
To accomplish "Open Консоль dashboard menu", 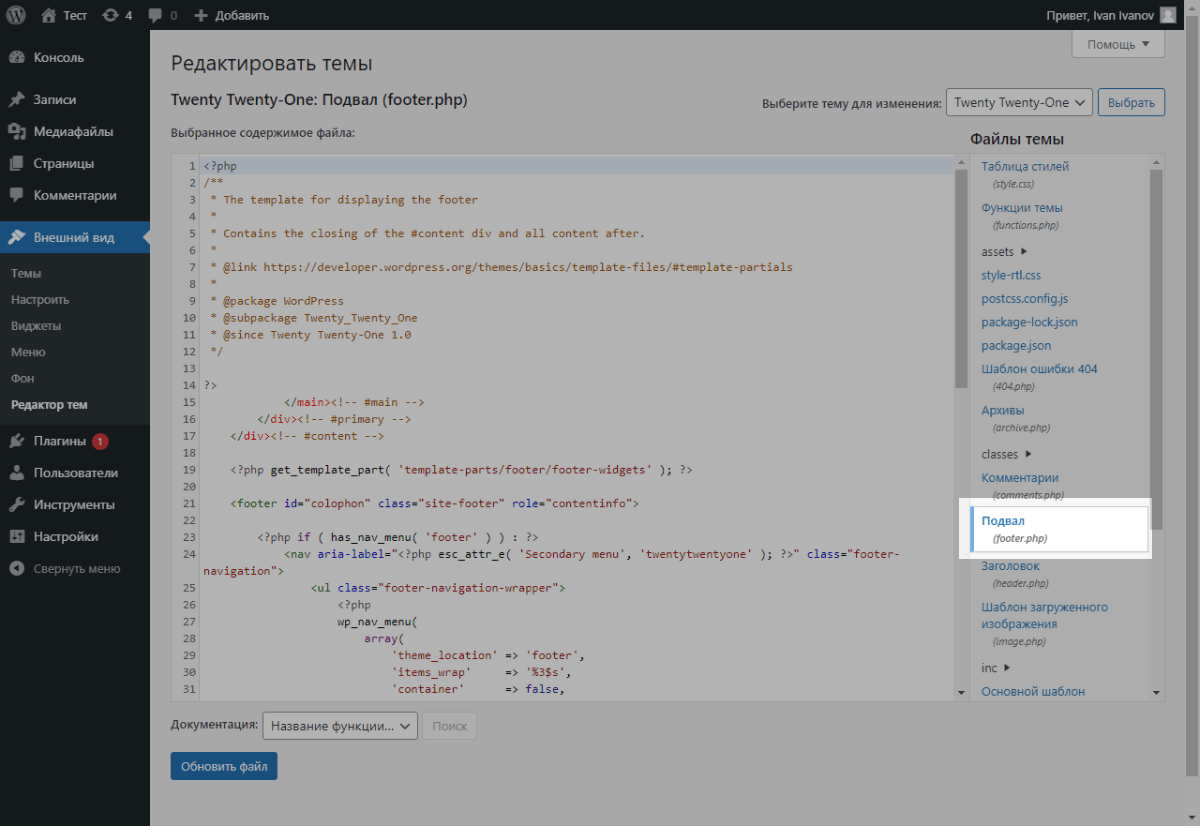I will click(58, 57).
